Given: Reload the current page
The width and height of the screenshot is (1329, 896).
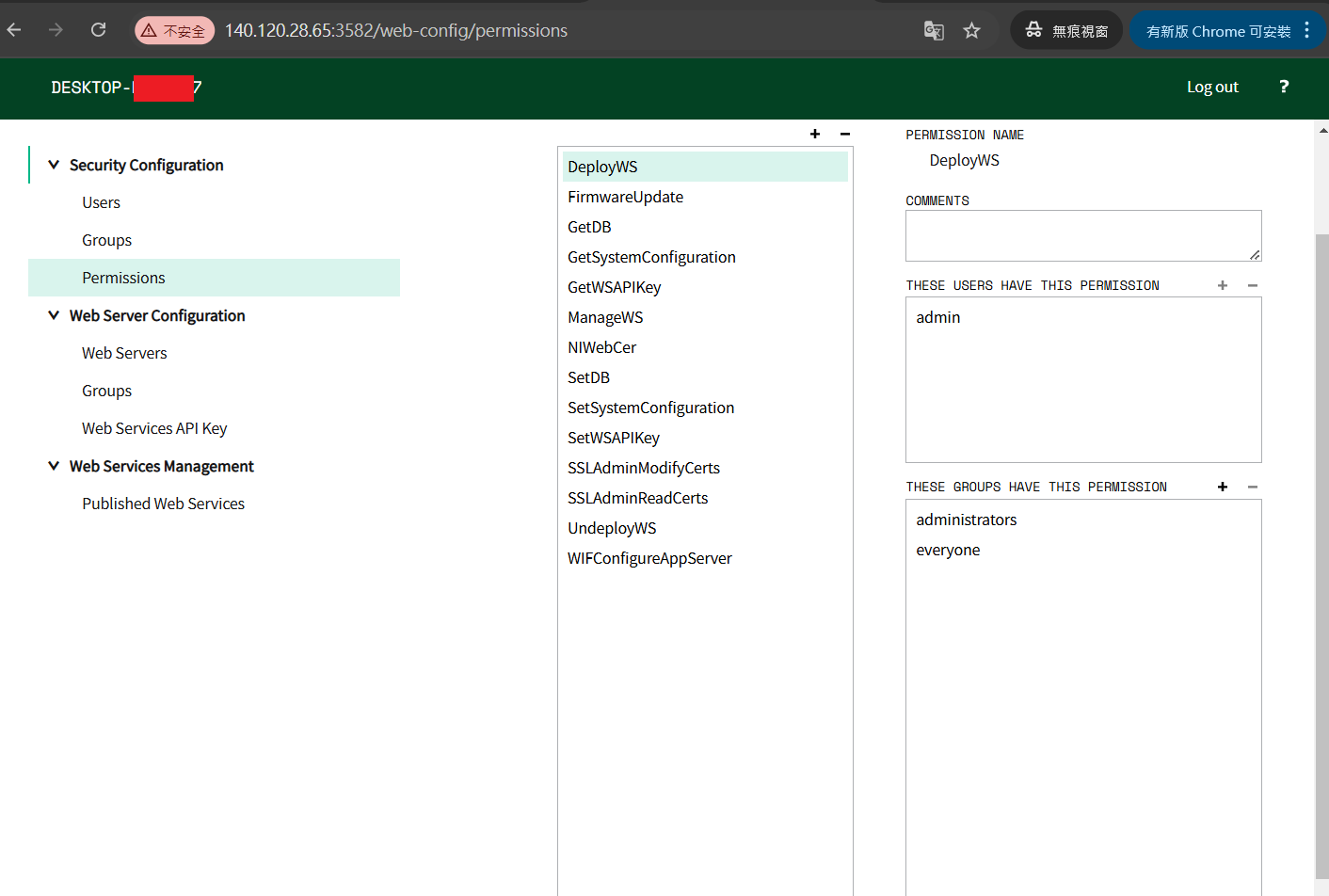Looking at the screenshot, I should 98,30.
